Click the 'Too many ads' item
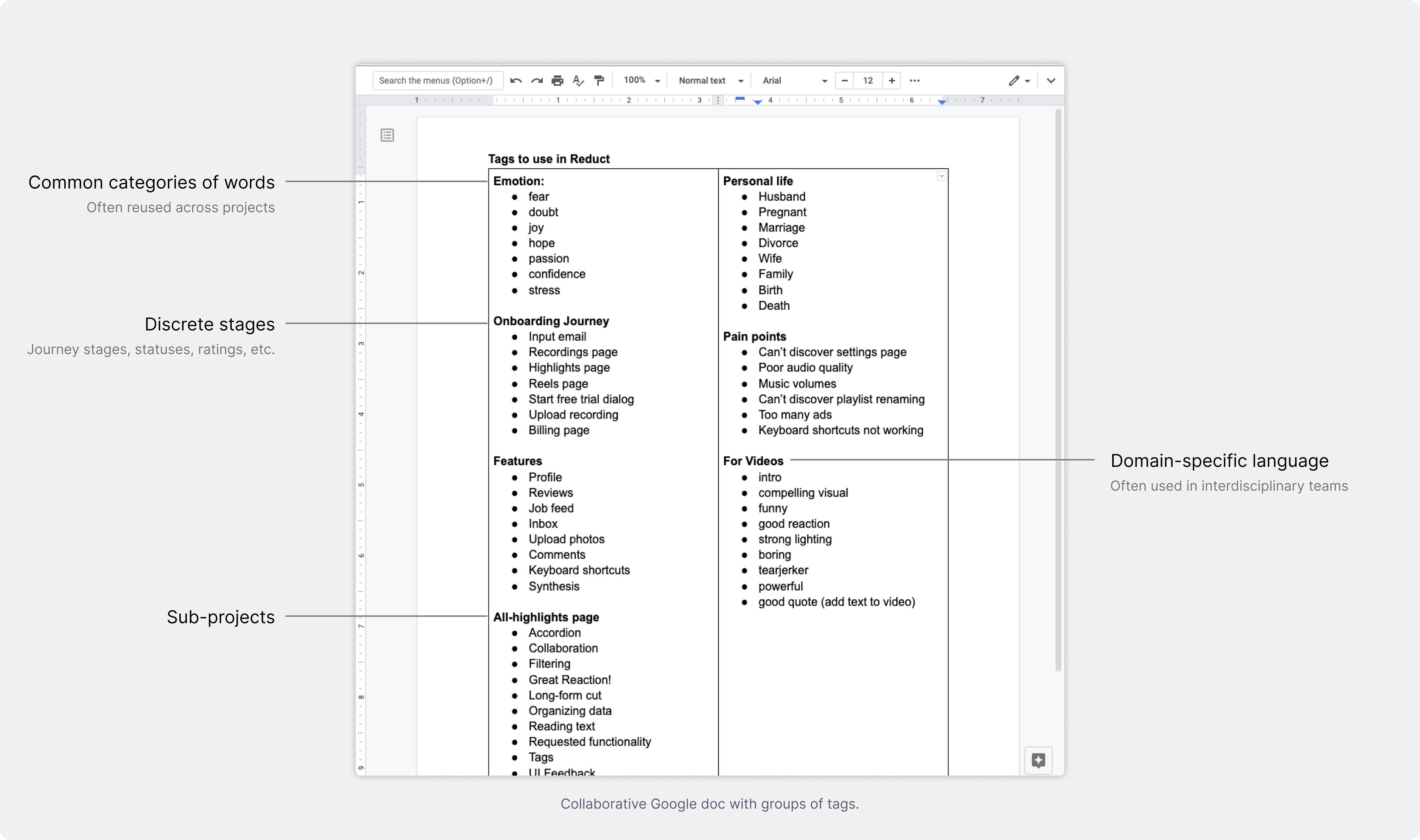The width and height of the screenshot is (1420, 840). pos(795,415)
